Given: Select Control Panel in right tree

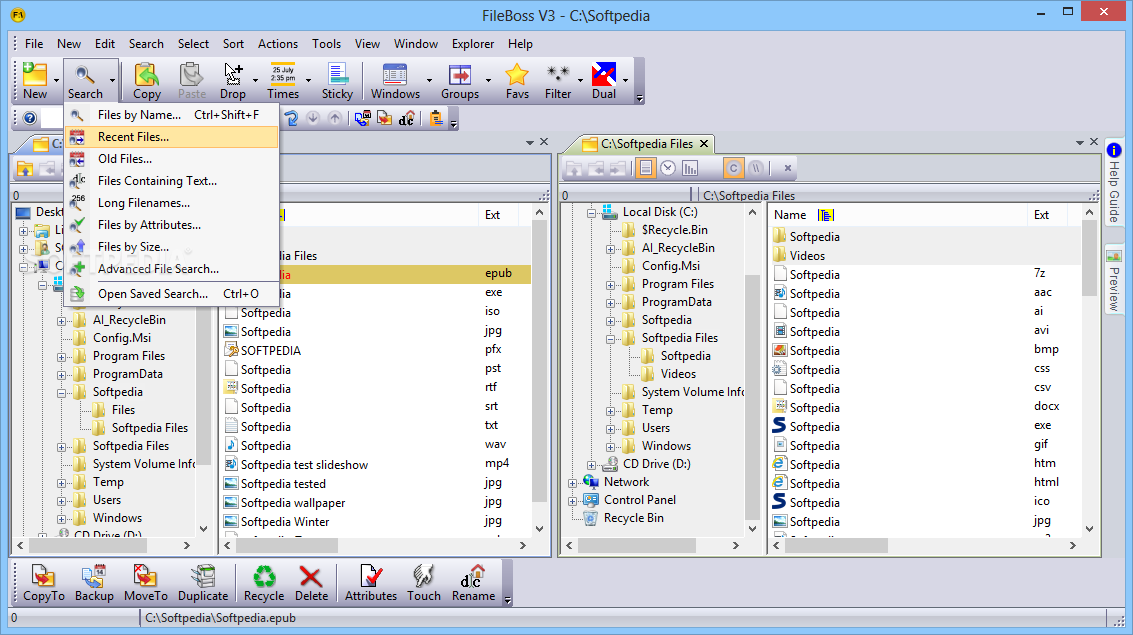Looking at the screenshot, I should (639, 500).
